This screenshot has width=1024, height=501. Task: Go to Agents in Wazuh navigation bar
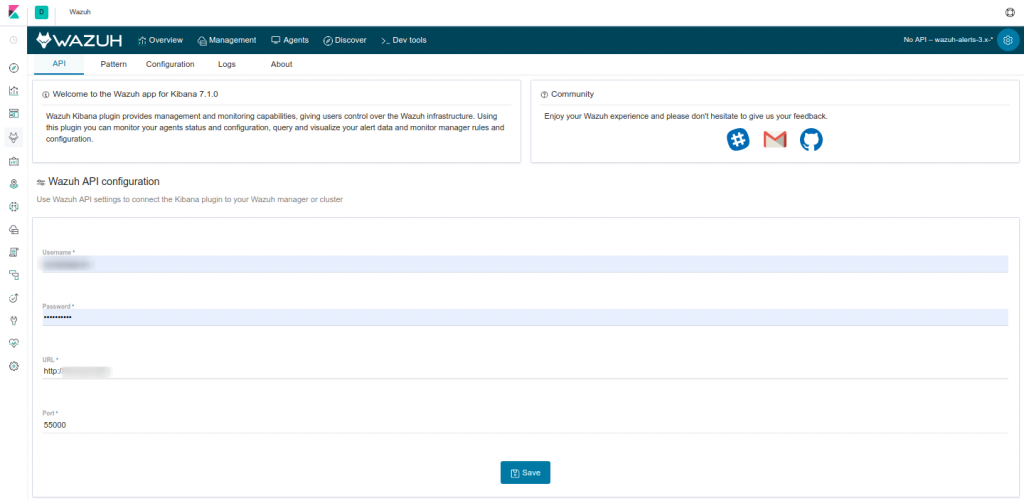point(290,40)
